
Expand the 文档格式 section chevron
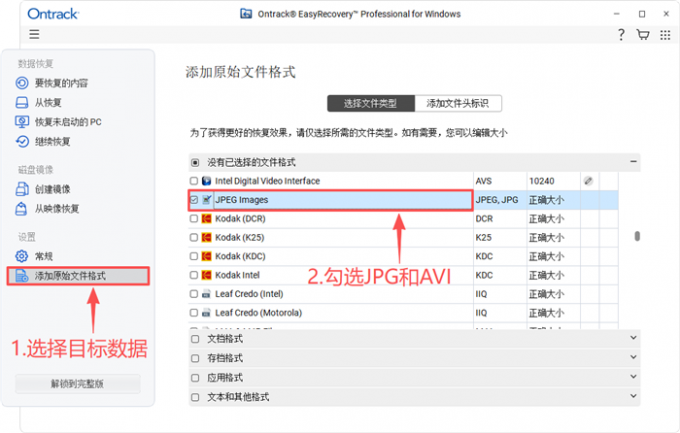pyautogui.click(x=633, y=338)
